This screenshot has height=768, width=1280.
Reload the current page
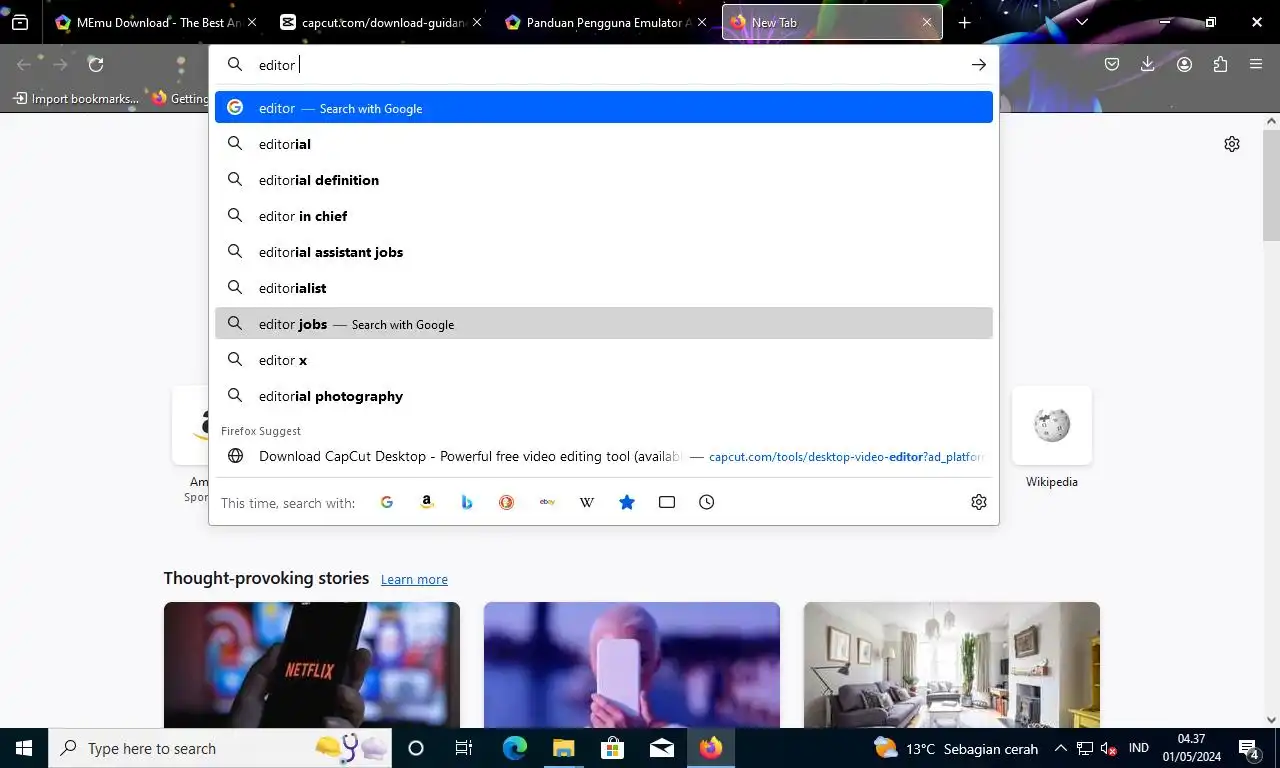(96, 64)
